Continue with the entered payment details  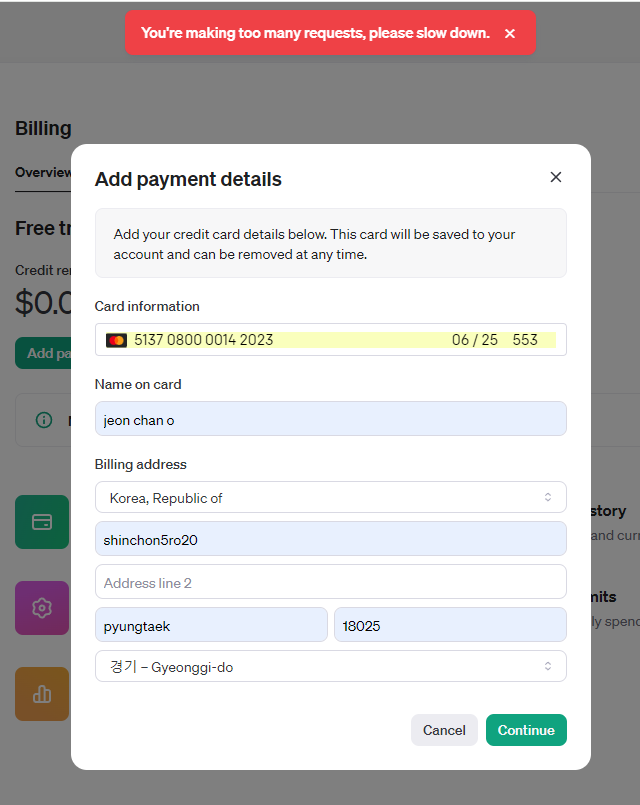526,730
